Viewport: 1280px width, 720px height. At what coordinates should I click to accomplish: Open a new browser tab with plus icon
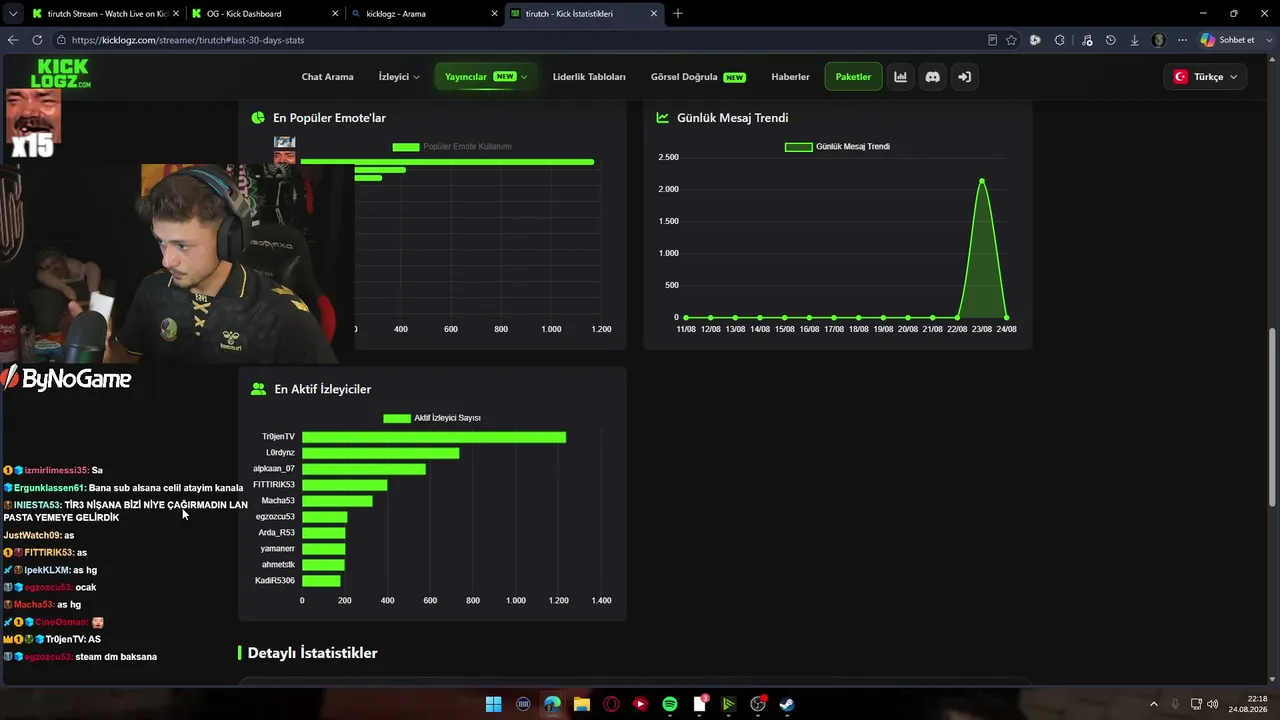pyautogui.click(x=678, y=13)
